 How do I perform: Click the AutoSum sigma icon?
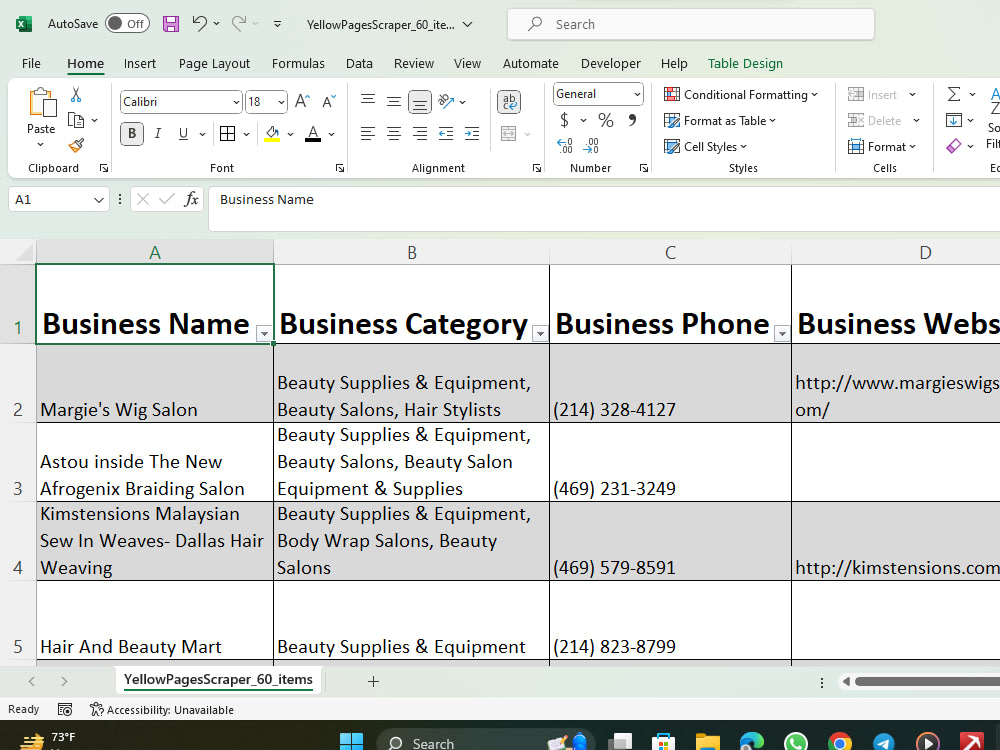954,94
